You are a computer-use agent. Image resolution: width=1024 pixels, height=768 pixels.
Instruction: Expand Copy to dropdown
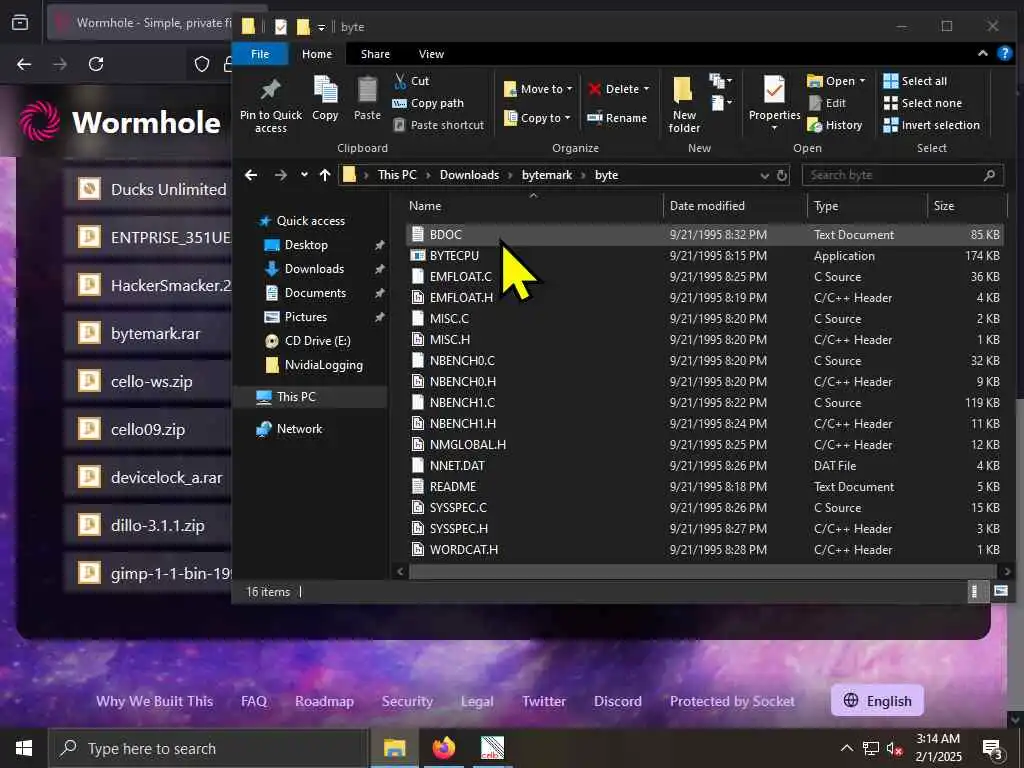click(x=567, y=118)
